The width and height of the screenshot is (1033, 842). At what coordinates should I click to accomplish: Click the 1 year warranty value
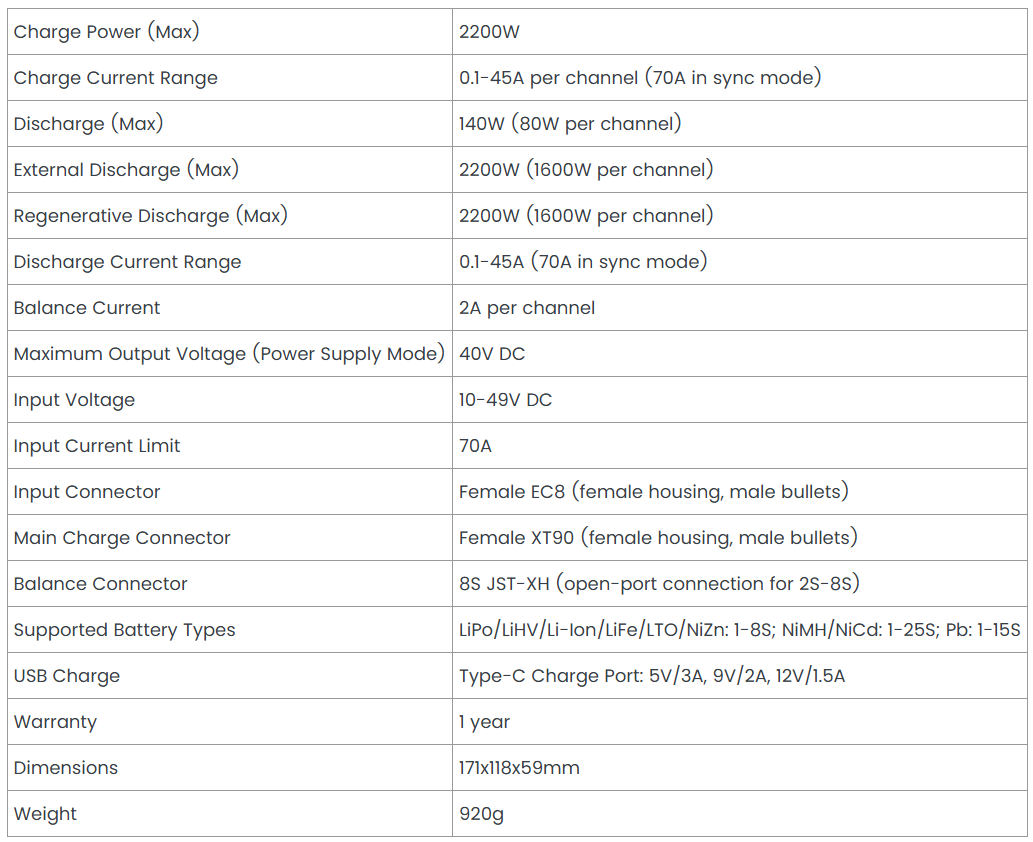484,723
